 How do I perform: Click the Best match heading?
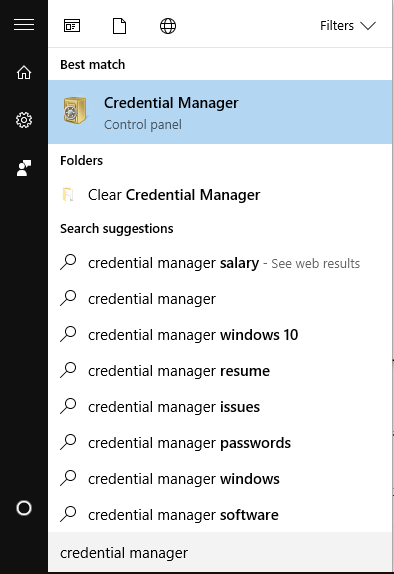tap(93, 64)
